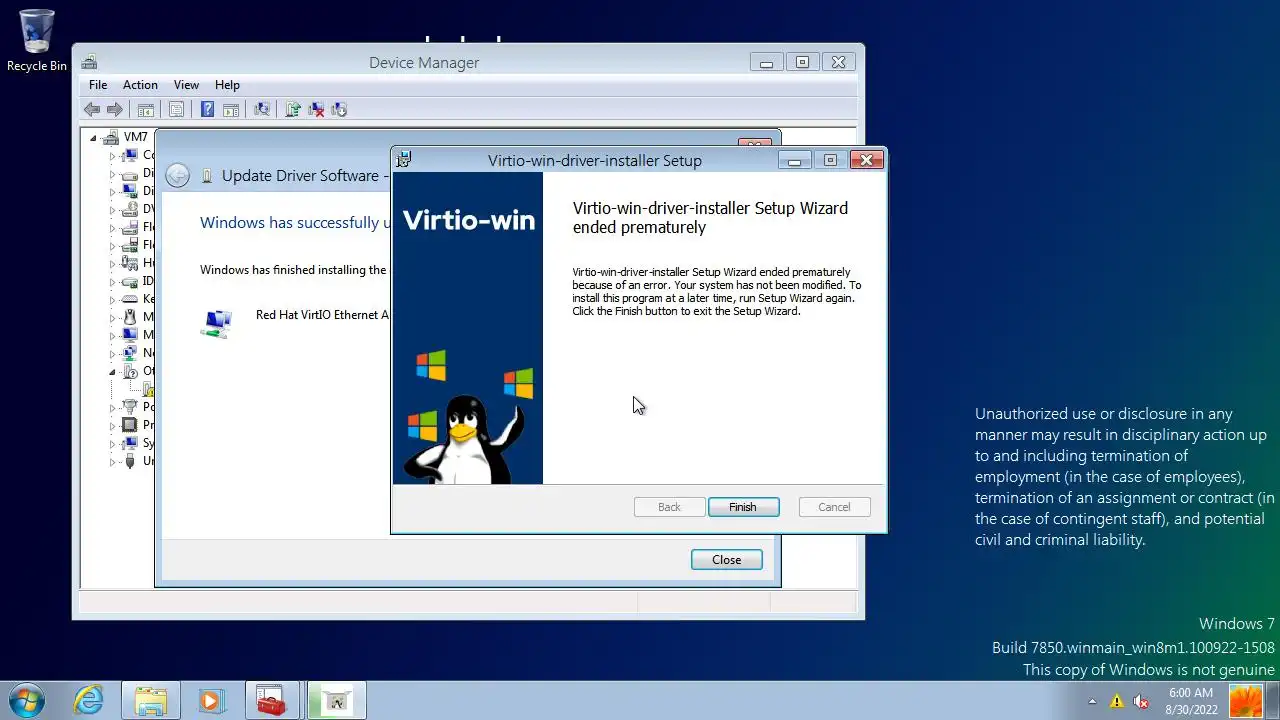
Task: Switch to the red toolbox taskbar window
Action: click(x=271, y=700)
